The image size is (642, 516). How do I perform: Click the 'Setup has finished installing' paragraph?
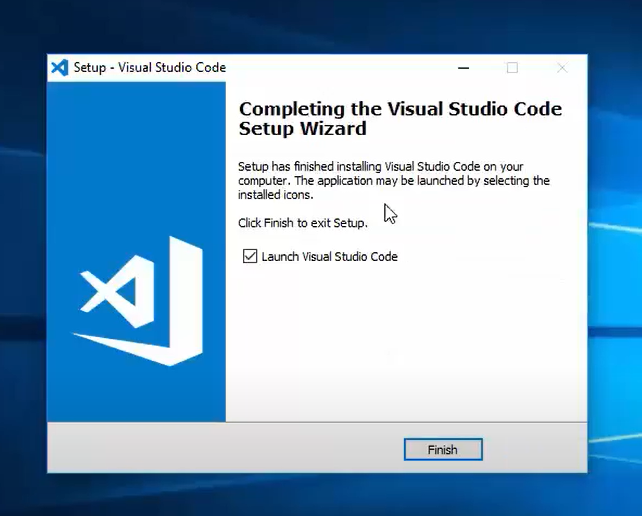pos(393,181)
